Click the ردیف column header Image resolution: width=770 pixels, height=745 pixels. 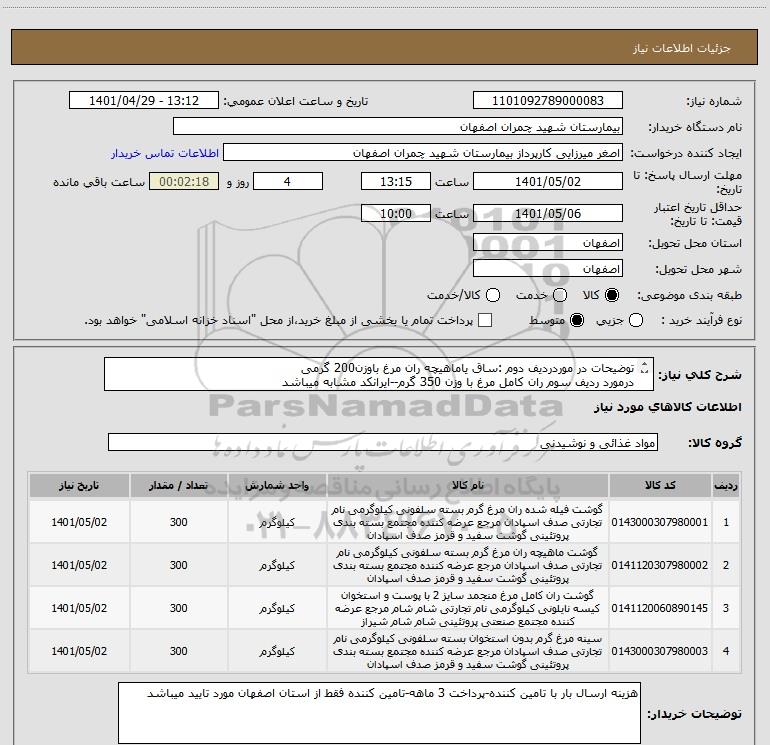726,486
